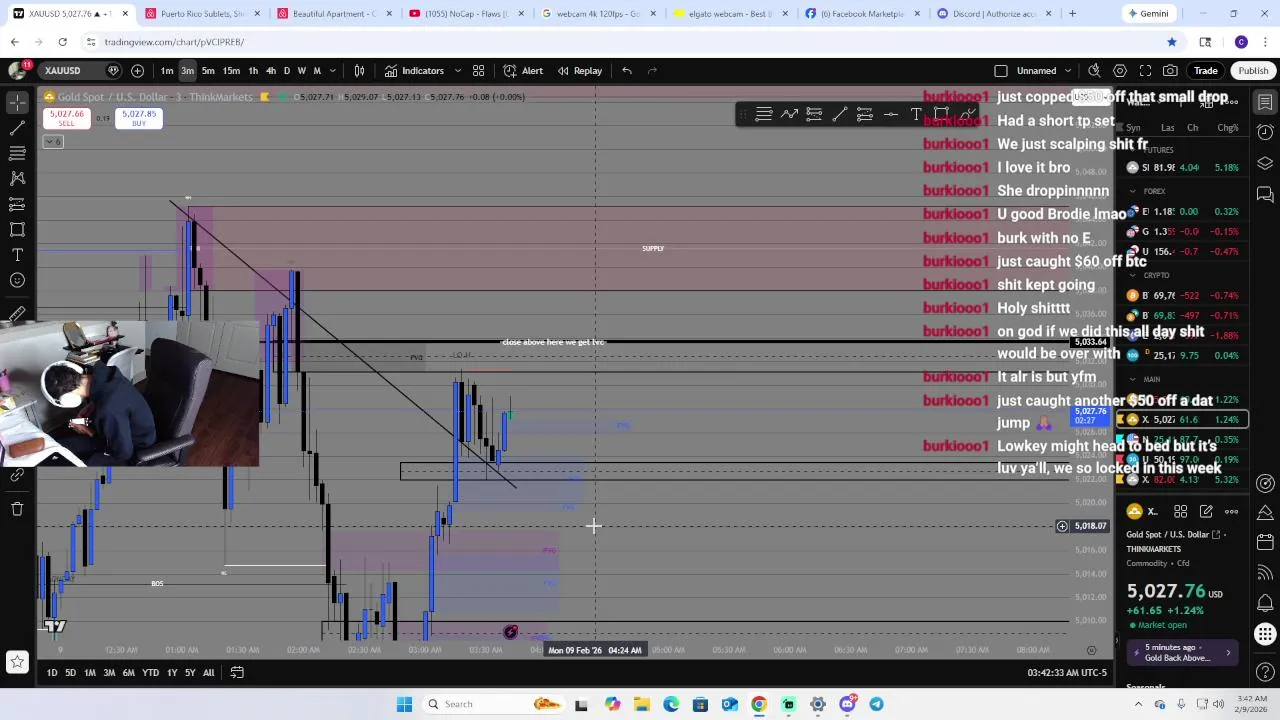
Task: Open the Chats panel icon
Action: (1265, 193)
